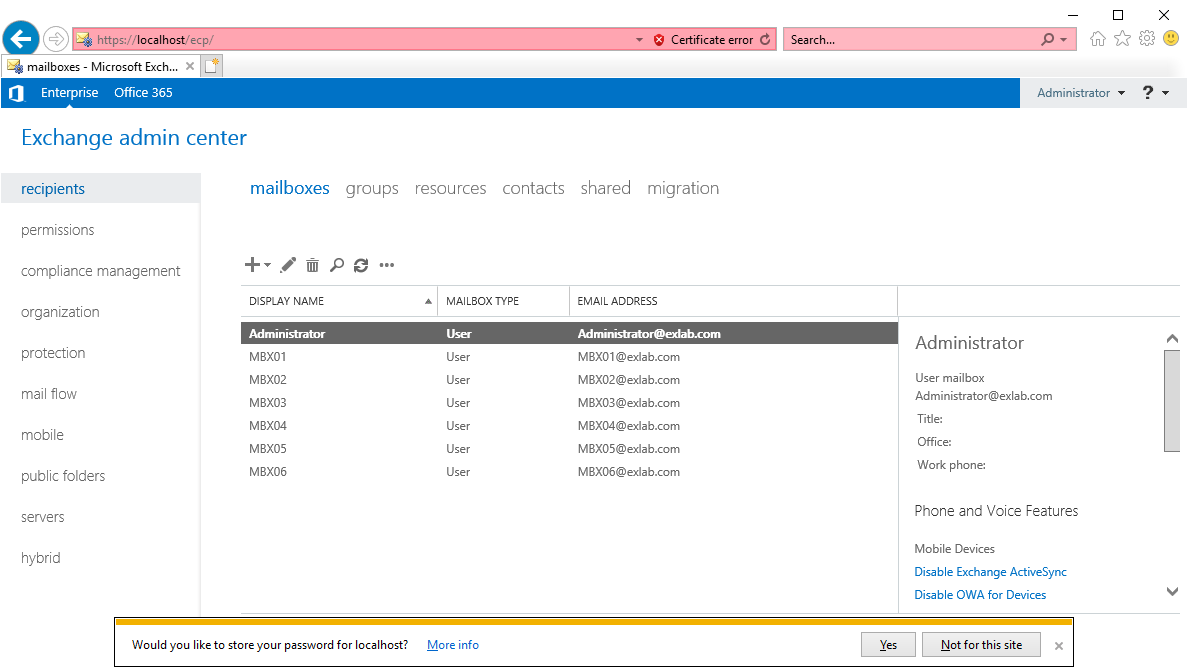Open compliance management in the left navigation
The image size is (1188, 668).
pos(101,270)
